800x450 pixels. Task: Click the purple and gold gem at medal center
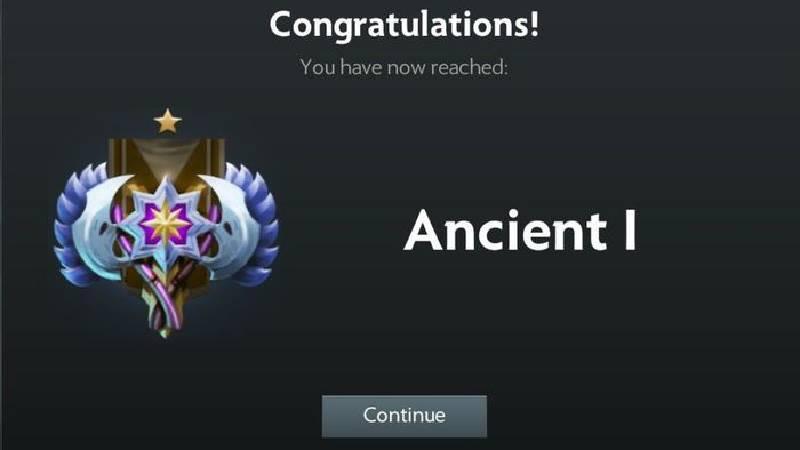166,223
